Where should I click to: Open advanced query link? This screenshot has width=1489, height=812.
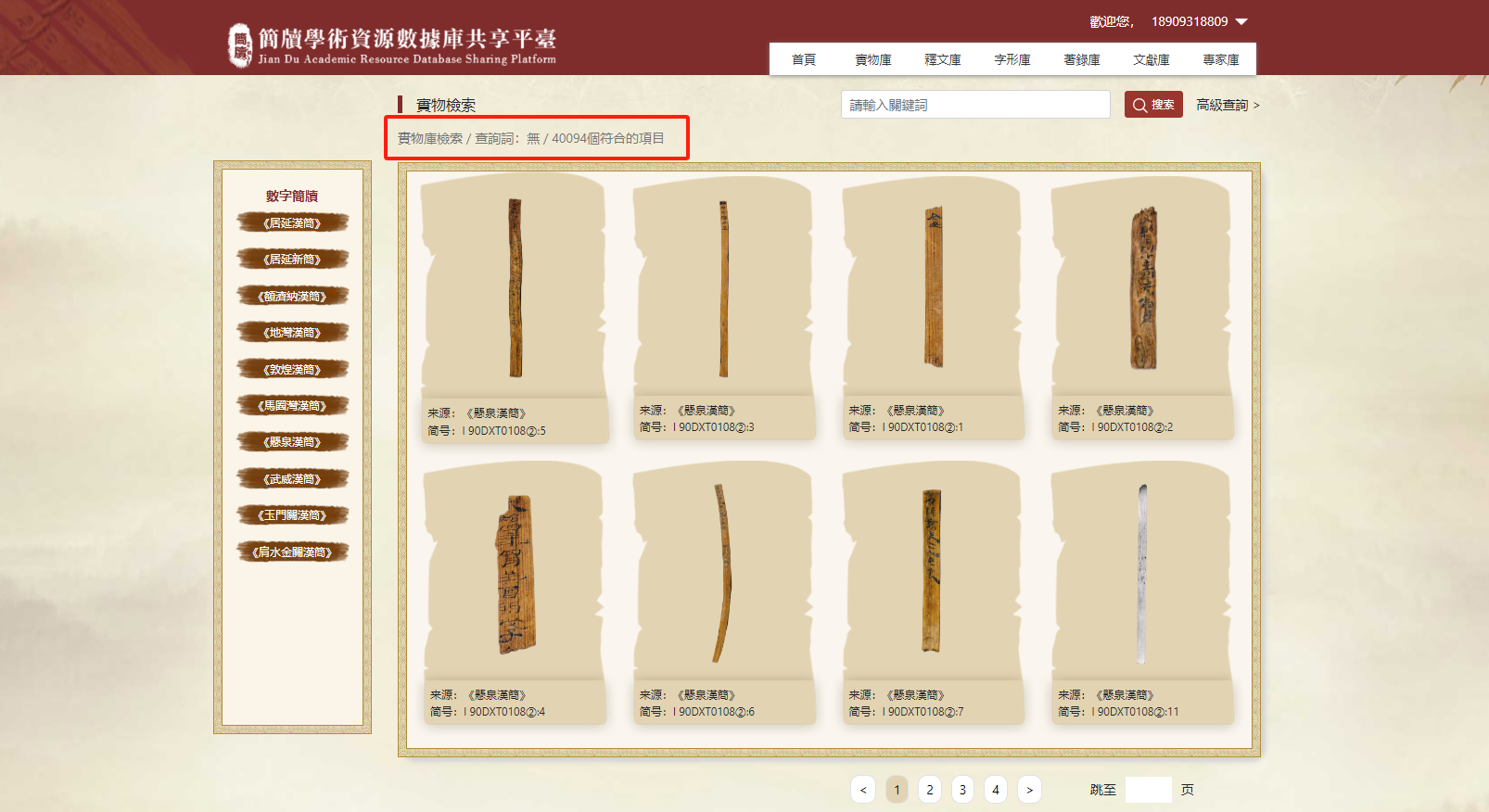(x=1227, y=105)
